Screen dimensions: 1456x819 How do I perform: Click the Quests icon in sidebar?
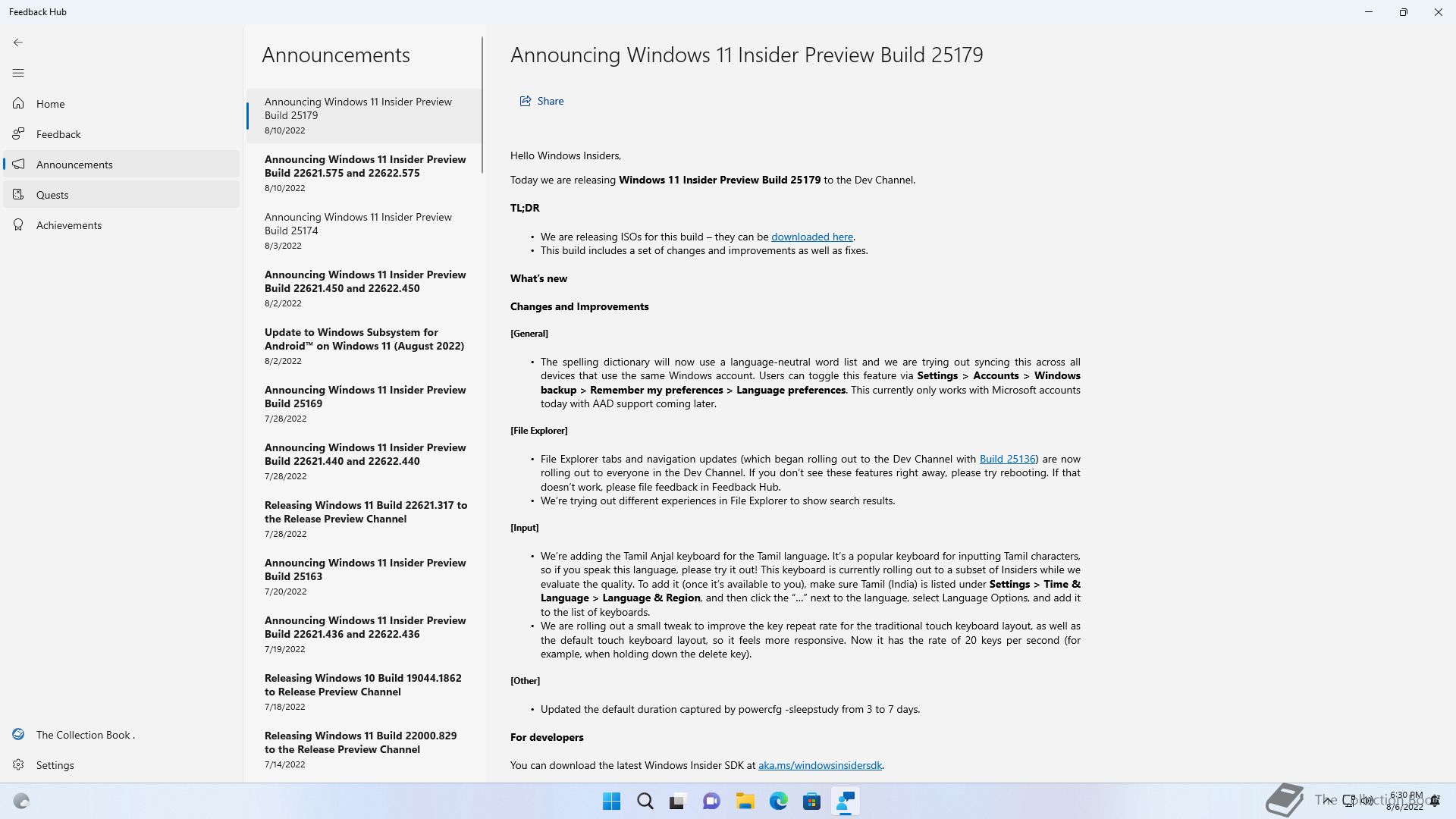(x=18, y=194)
